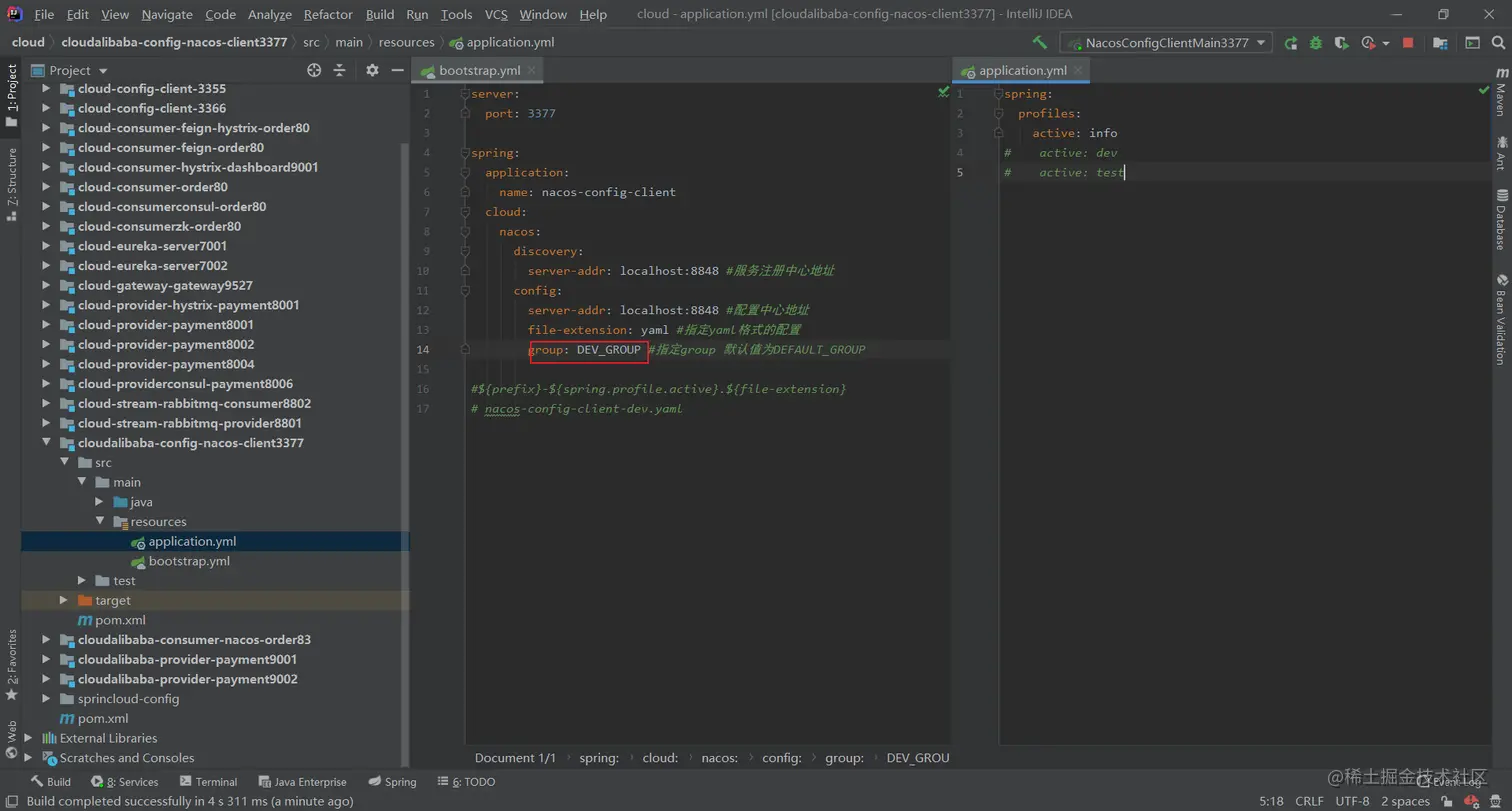Click the profiler run icon
The image size is (1512, 811).
1368,43
